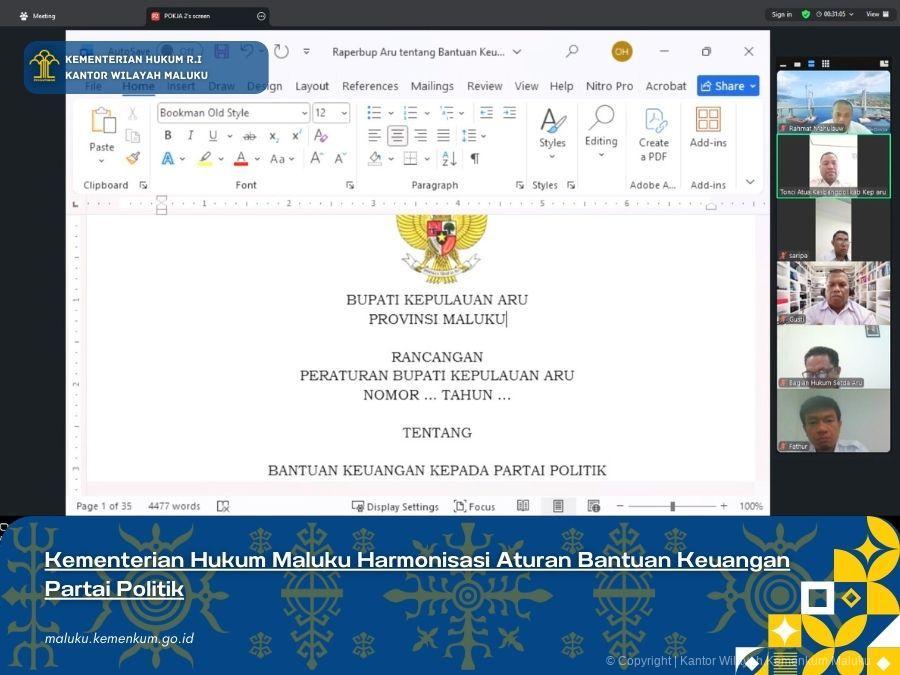Apply Italic formatting
The height and width of the screenshot is (675, 900).
coord(190,135)
